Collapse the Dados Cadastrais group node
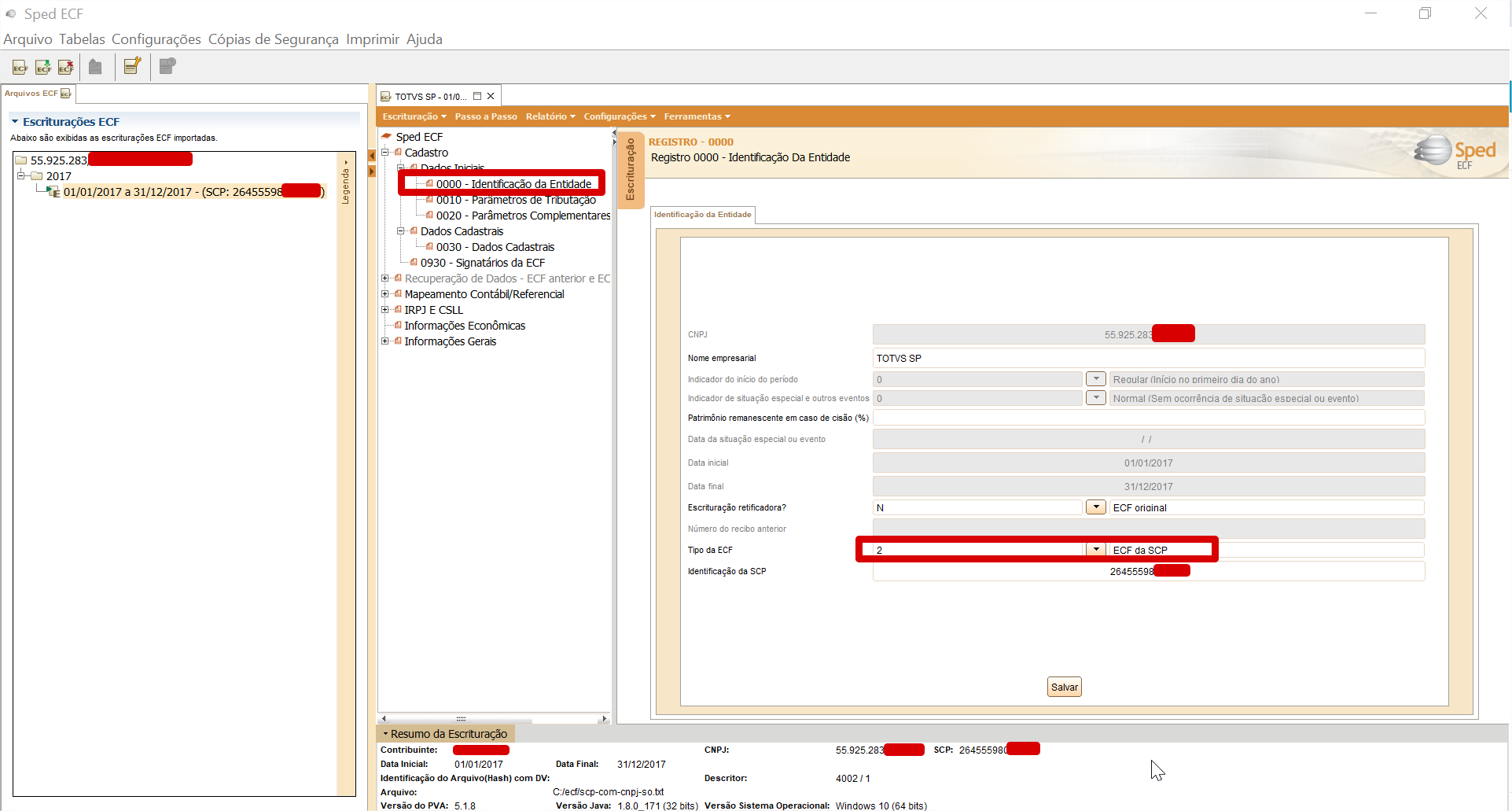The width and height of the screenshot is (1512, 811). [x=401, y=230]
